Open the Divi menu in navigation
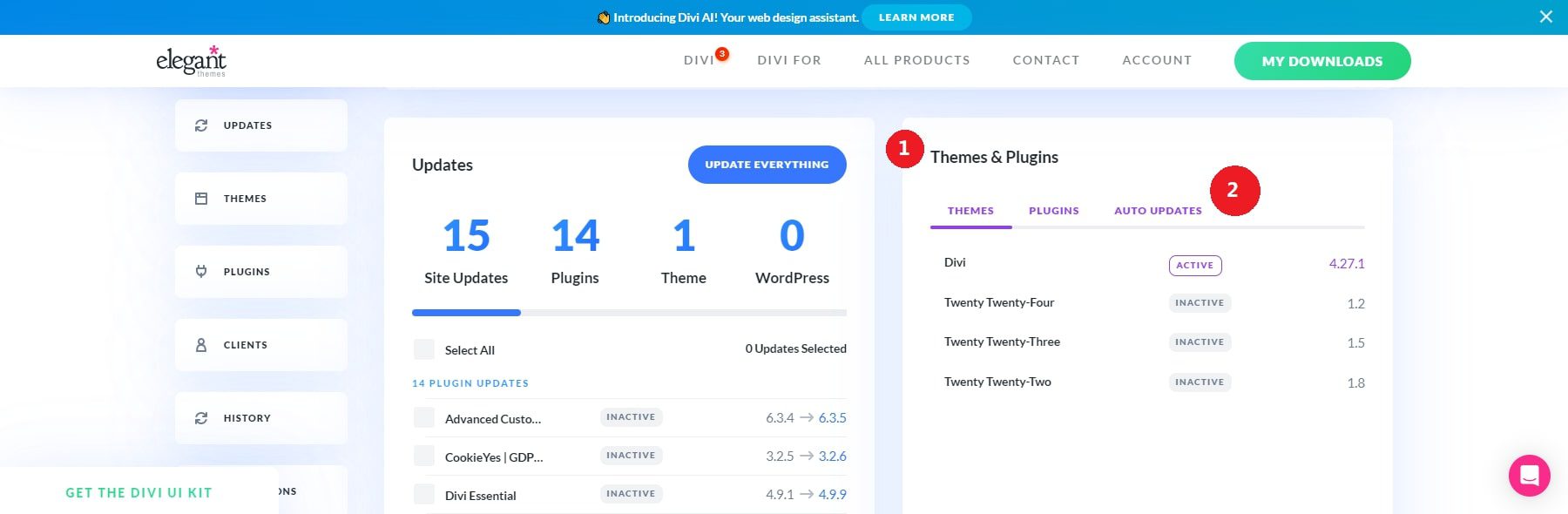The height and width of the screenshot is (514, 1568). 699,60
